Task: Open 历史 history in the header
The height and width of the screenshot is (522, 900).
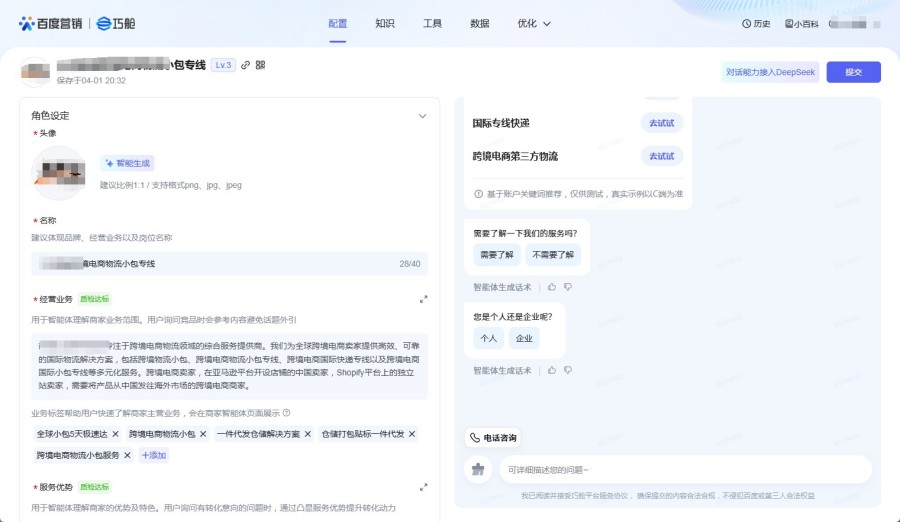Action: click(756, 23)
